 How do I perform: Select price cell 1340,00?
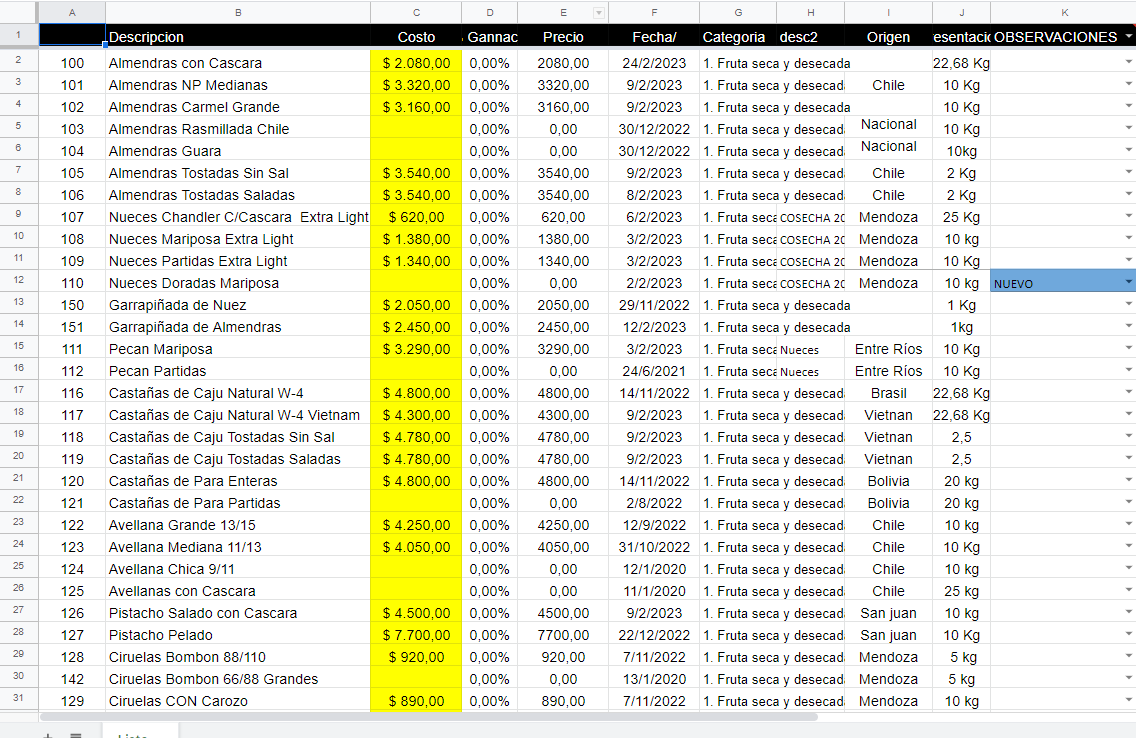[563, 261]
